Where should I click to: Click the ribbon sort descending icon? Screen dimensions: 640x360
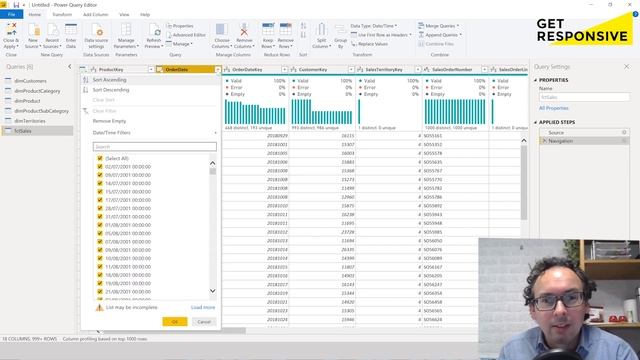(303, 35)
